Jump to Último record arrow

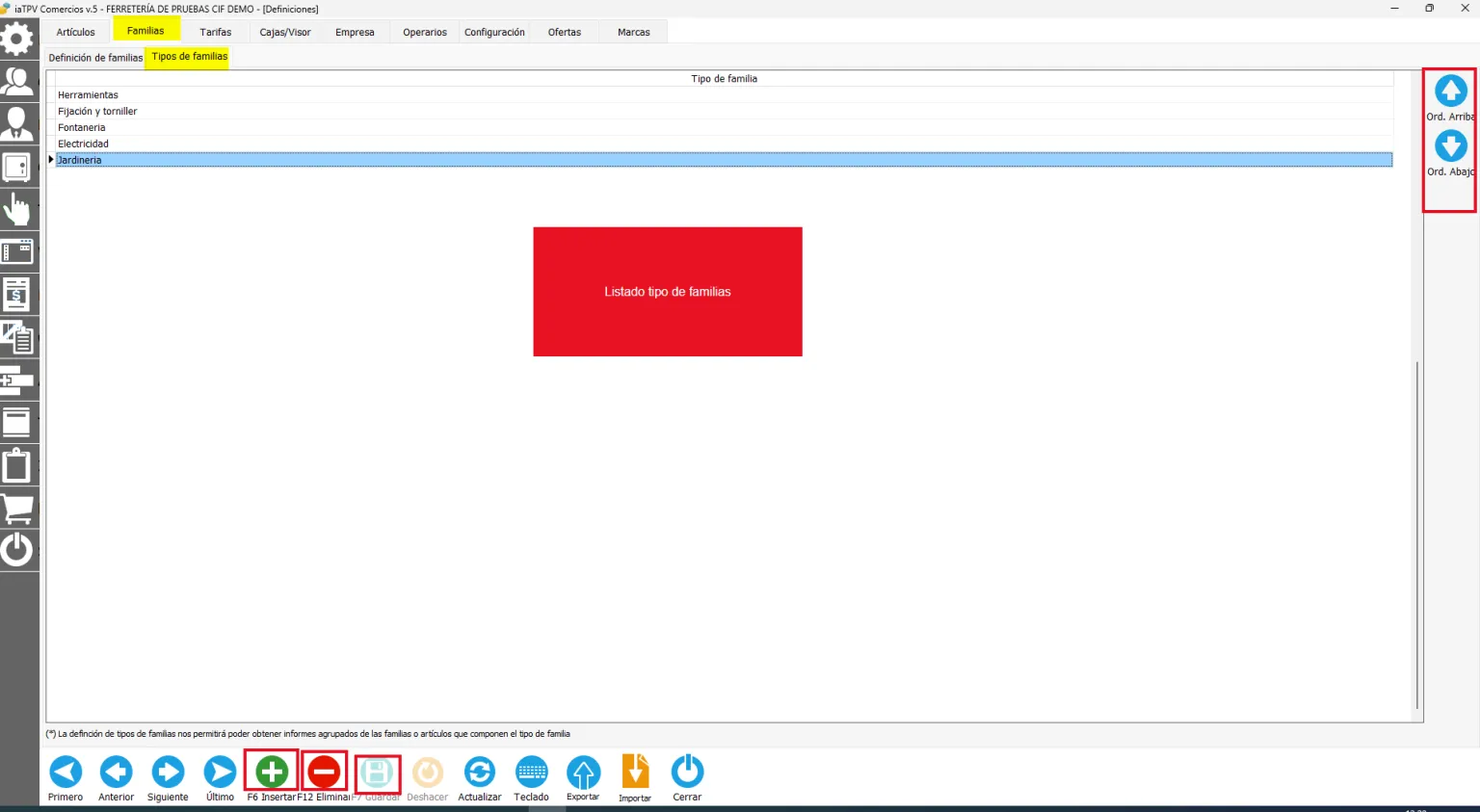click(x=220, y=772)
